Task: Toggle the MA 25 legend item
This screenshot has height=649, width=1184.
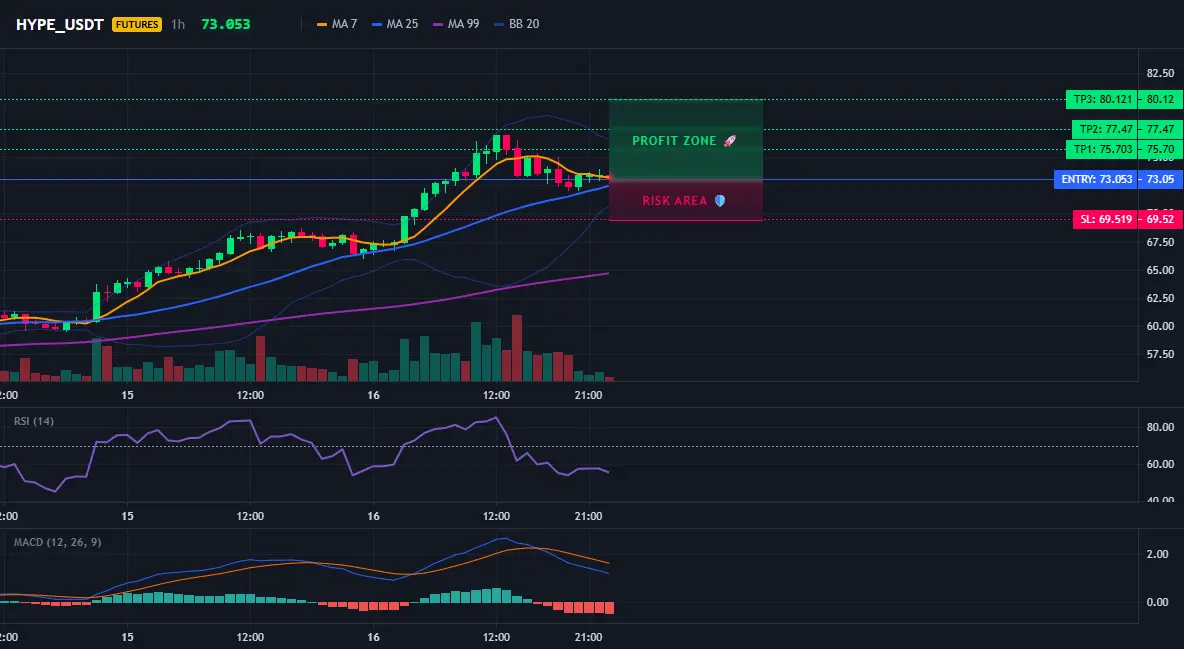Action: (395, 24)
